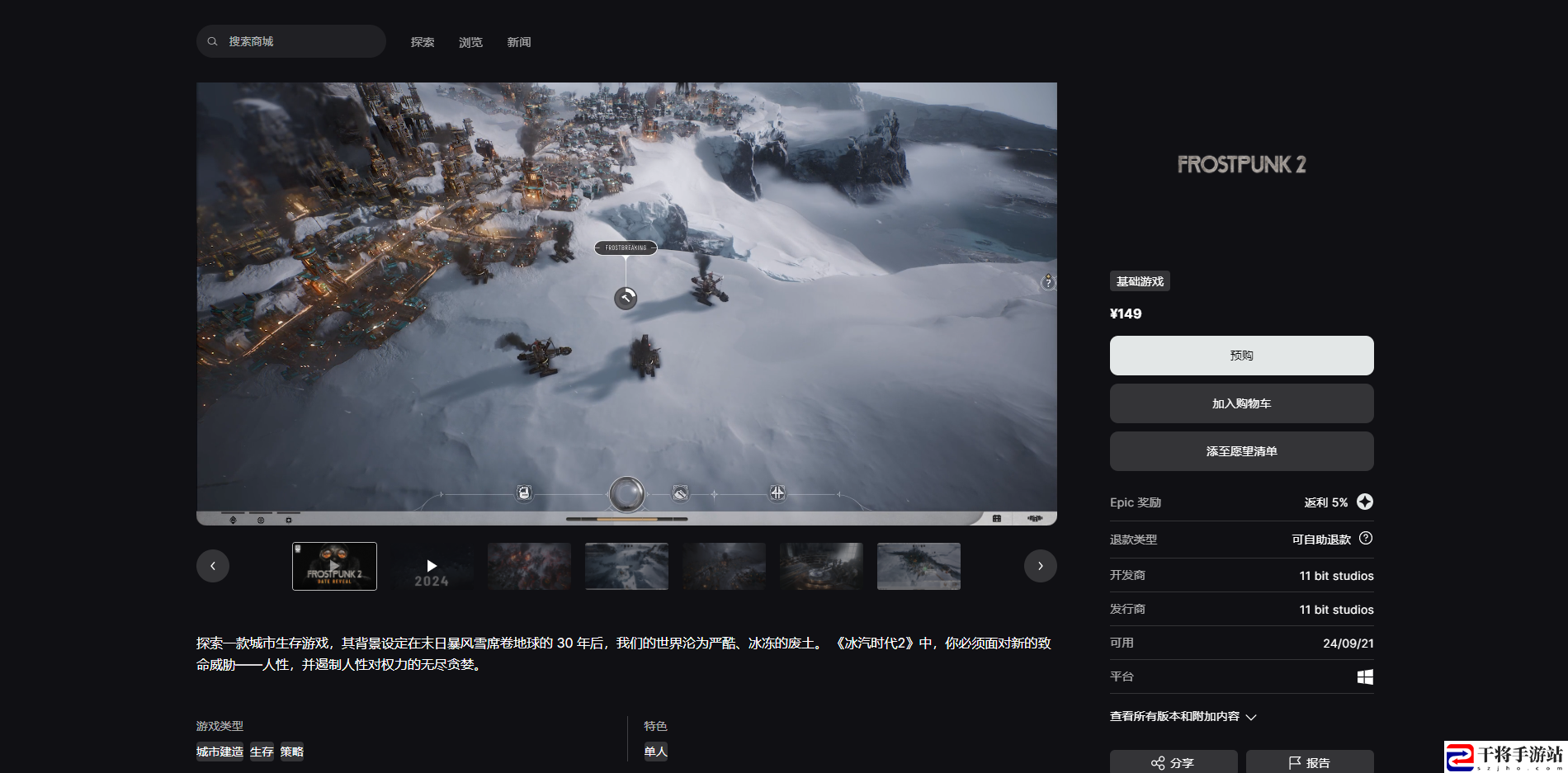Click the flag icon inside the 报告 button

click(1295, 763)
